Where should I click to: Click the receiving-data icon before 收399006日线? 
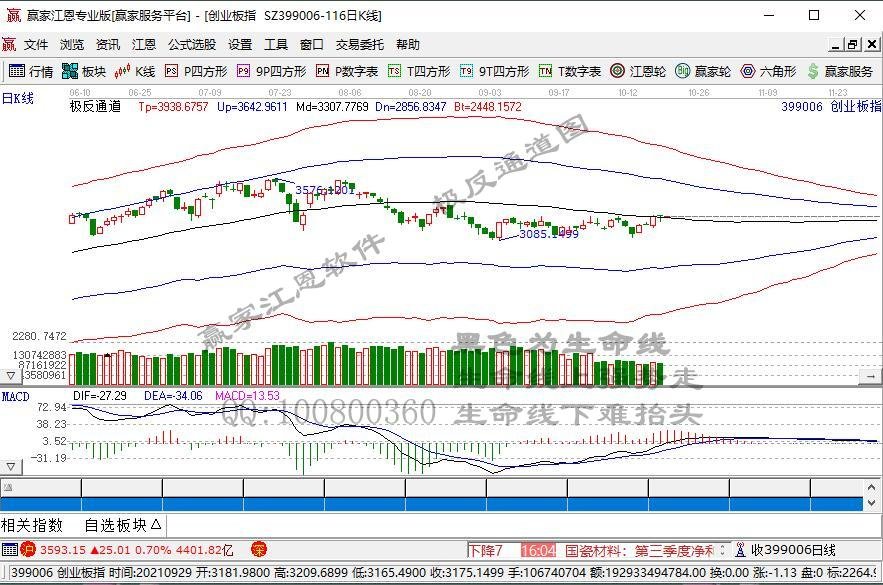click(x=741, y=550)
